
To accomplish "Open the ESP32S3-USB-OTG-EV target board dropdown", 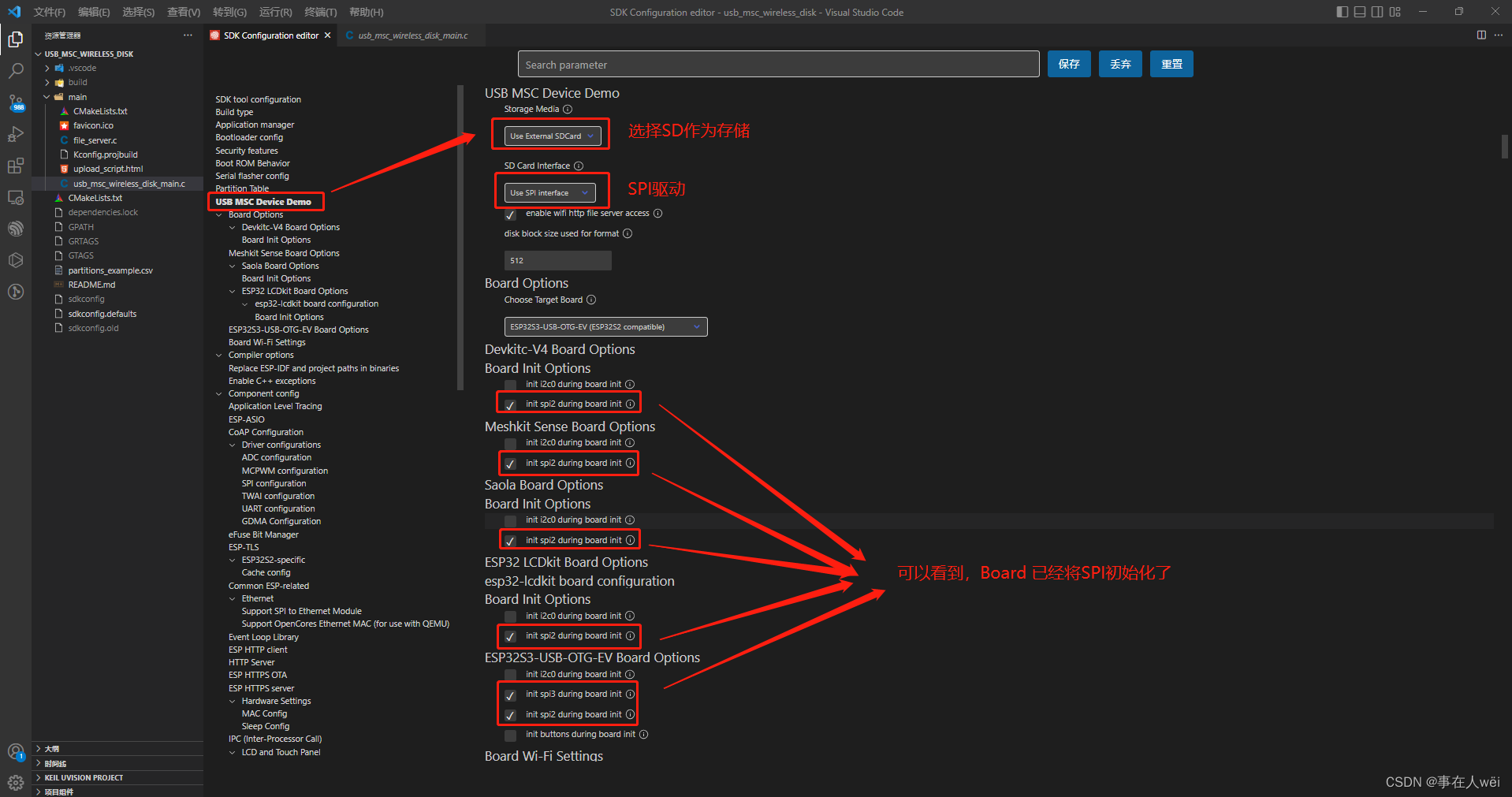I will (605, 327).
